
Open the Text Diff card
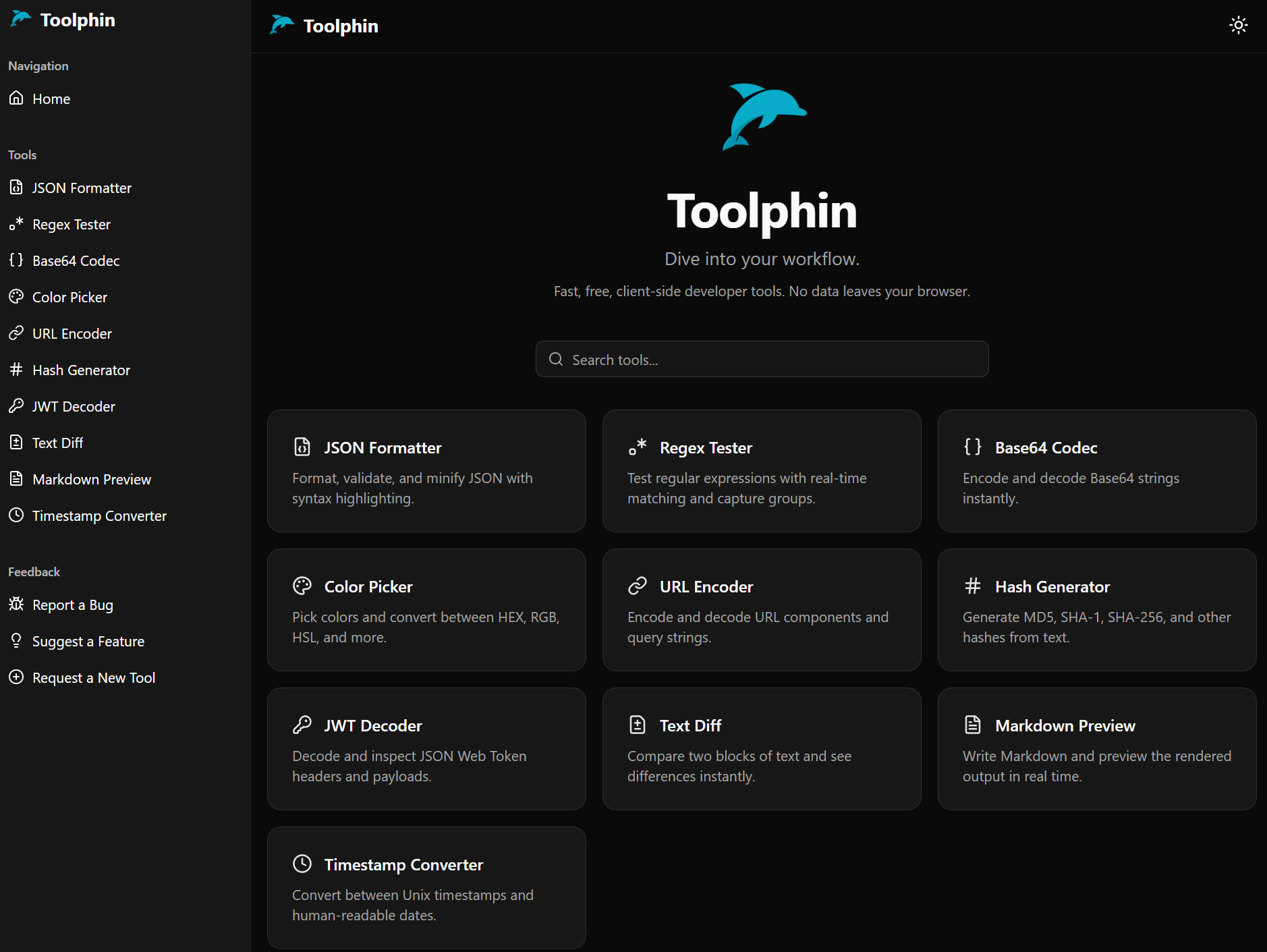[761, 749]
